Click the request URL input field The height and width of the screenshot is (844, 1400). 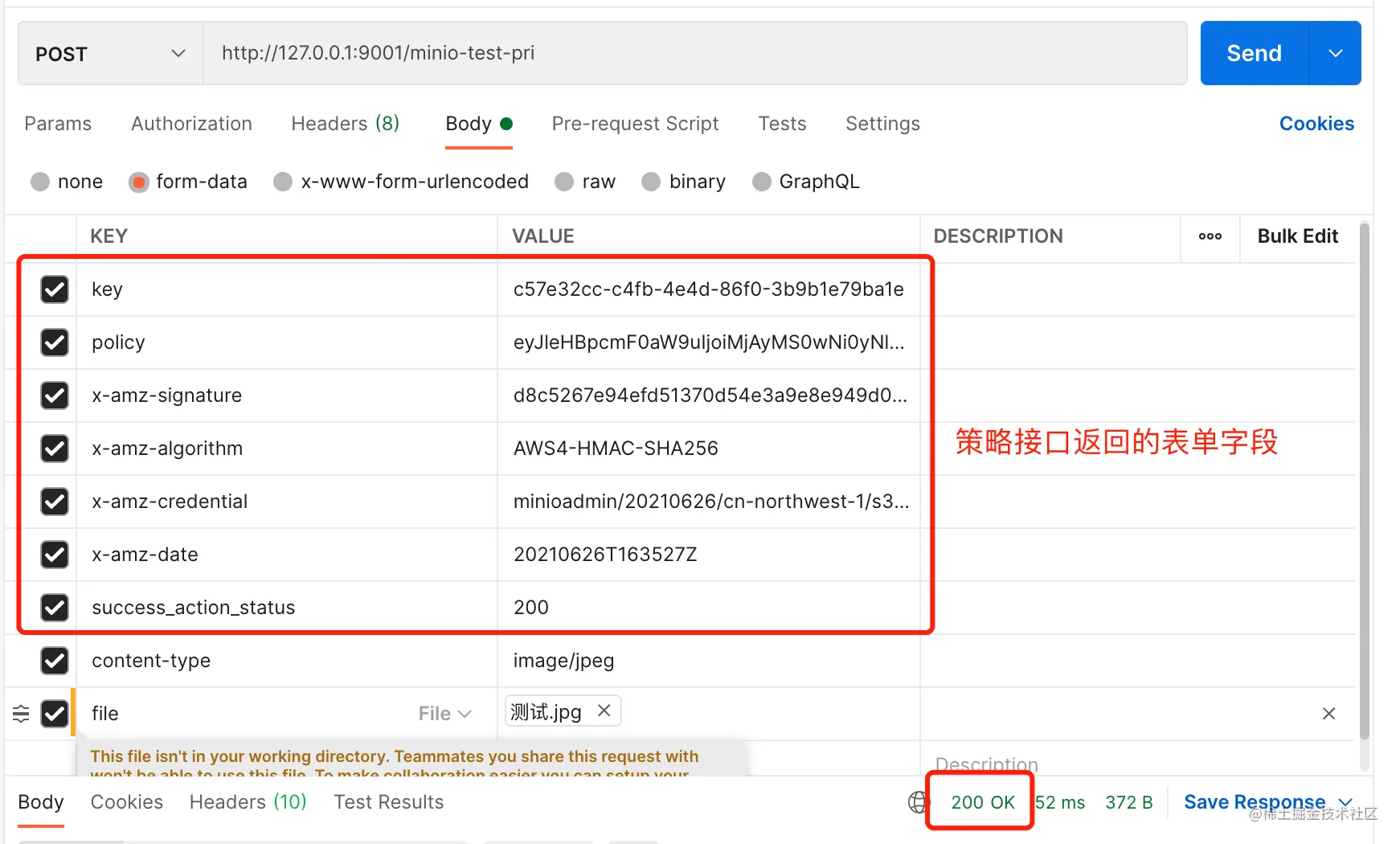tap(695, 53)
